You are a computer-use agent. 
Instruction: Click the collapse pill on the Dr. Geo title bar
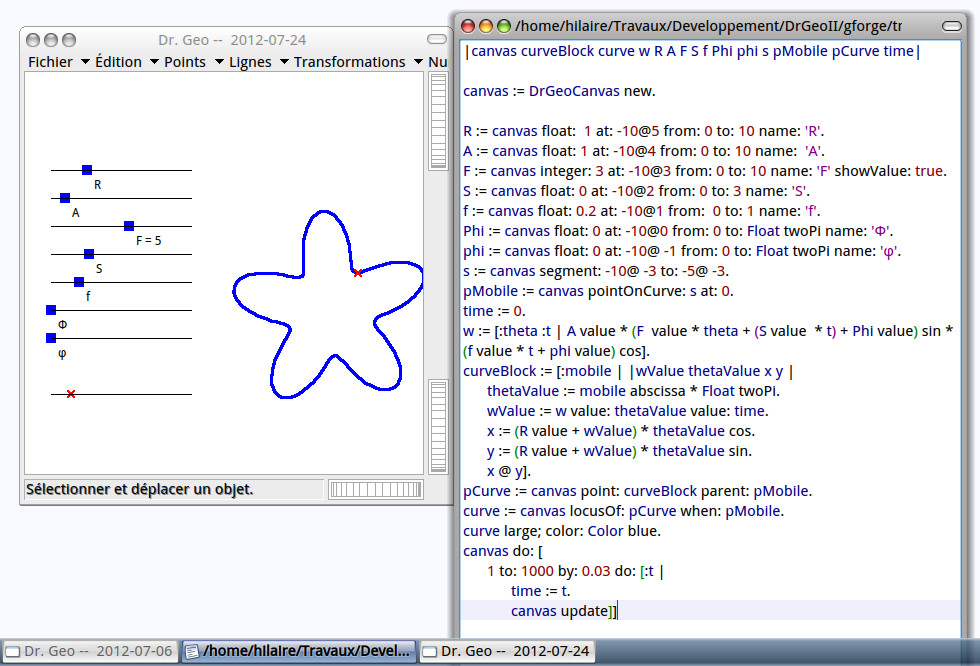click(x=437, y=39)
